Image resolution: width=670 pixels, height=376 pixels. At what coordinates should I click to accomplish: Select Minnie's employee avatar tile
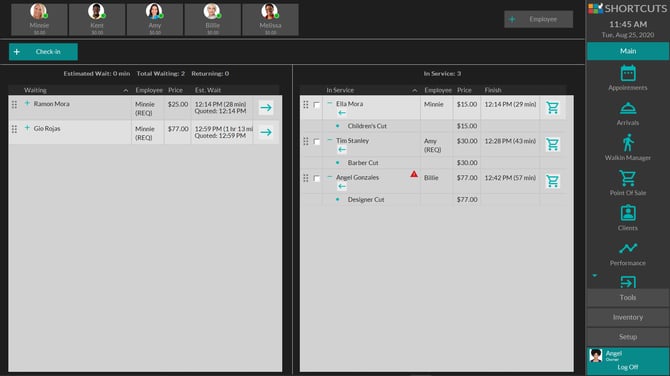[39, 20]
